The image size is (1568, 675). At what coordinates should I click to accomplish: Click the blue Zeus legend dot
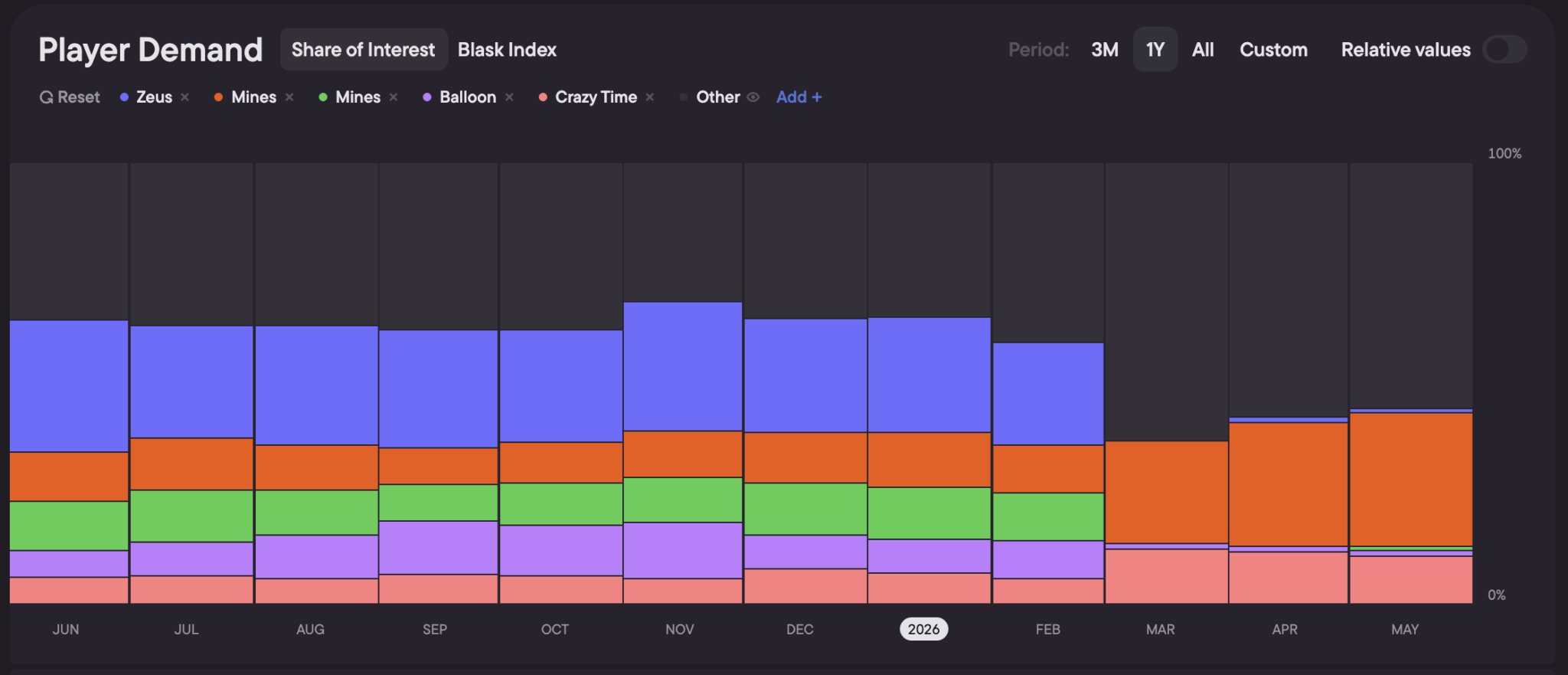pos(124,97)
